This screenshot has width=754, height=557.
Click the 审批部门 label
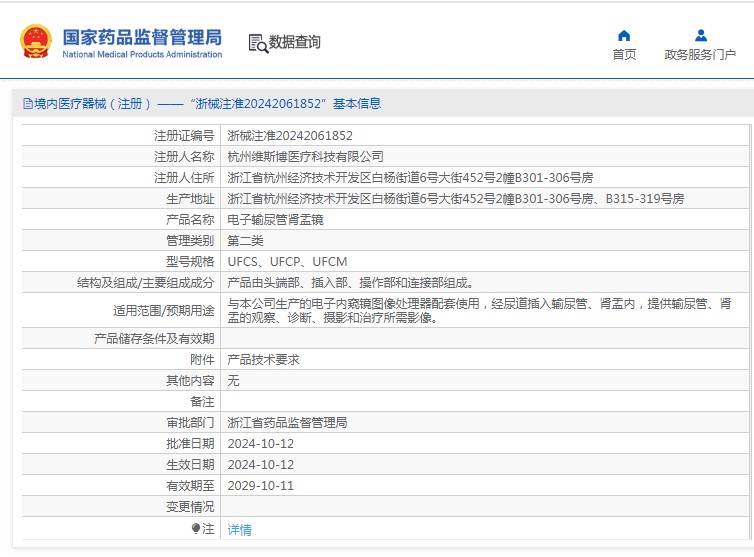pos(190,422)
